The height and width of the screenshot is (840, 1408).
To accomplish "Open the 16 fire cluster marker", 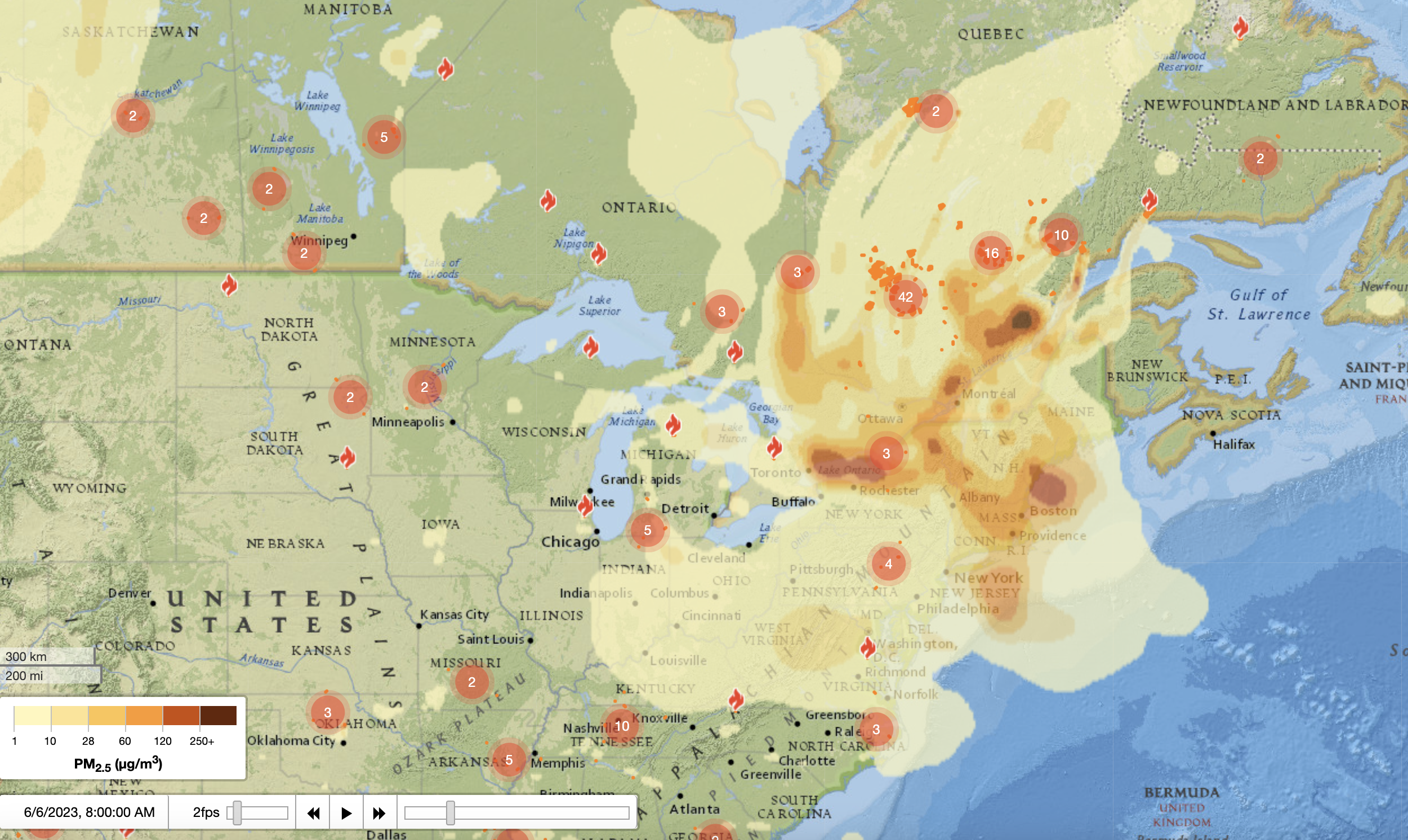I will (x=991, y=253).
